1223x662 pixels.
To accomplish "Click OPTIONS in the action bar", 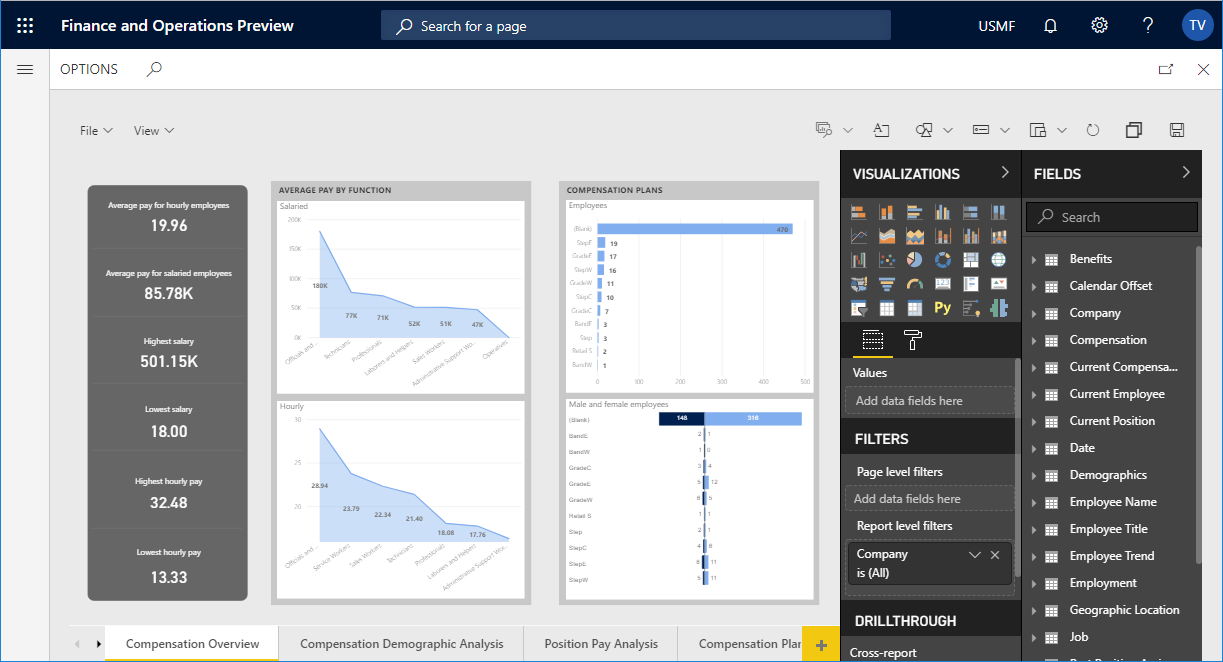I will (89, 69).
